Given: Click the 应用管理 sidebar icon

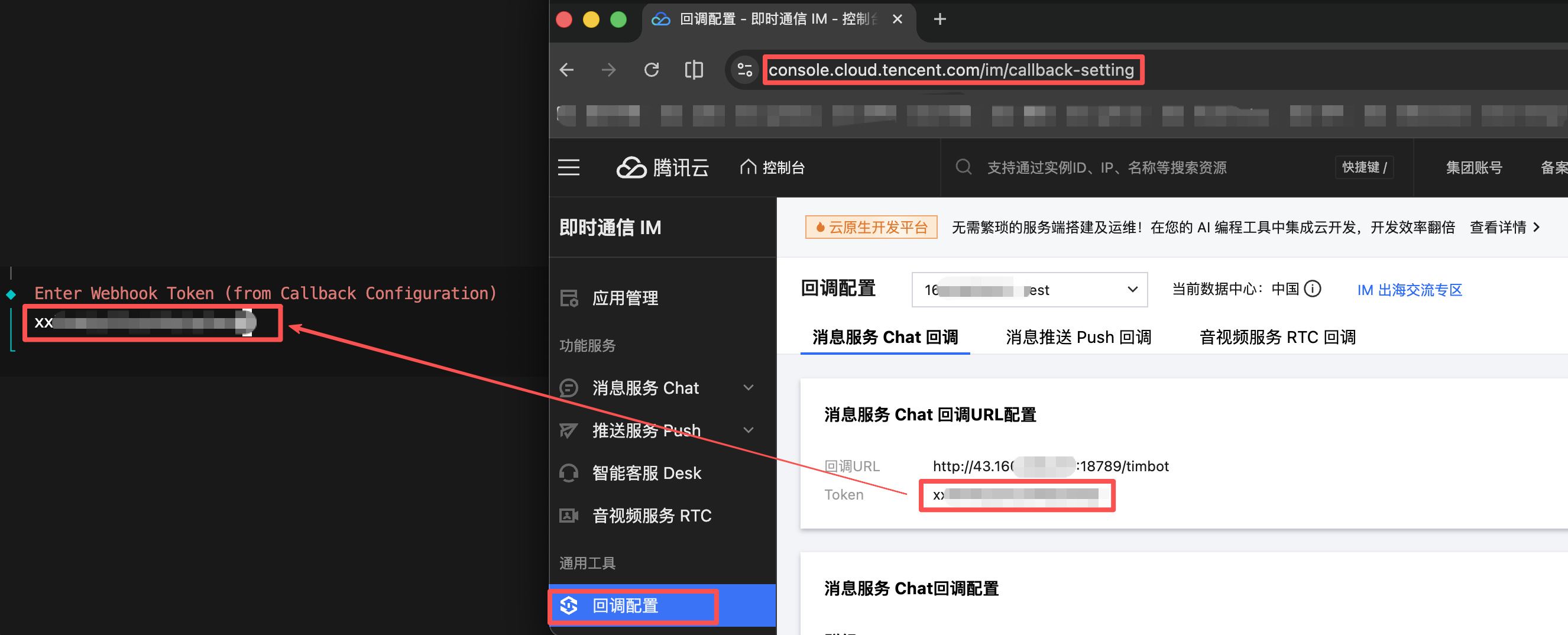Looking at the screenshot, I should click(569, 299).
